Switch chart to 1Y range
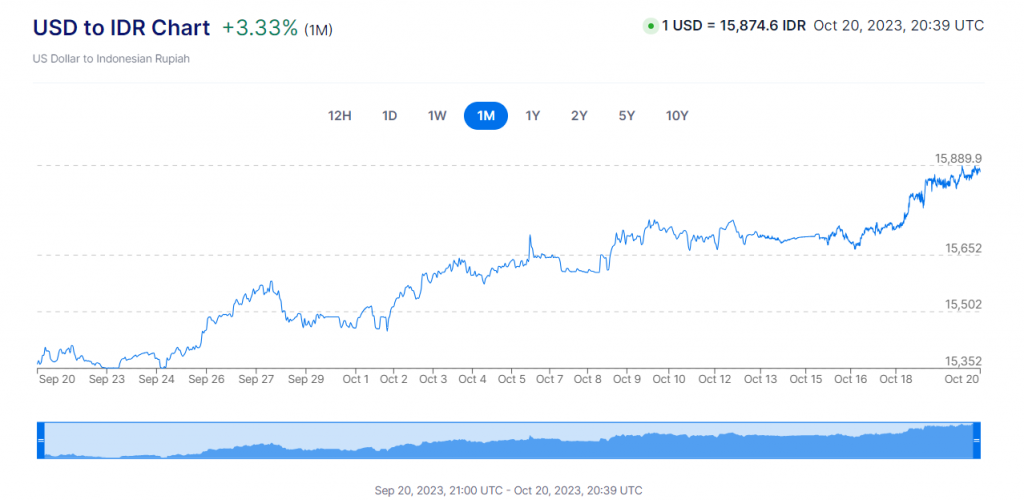Screen dimensions: 1024x500 pyautogui.click(x=533, y=116)
